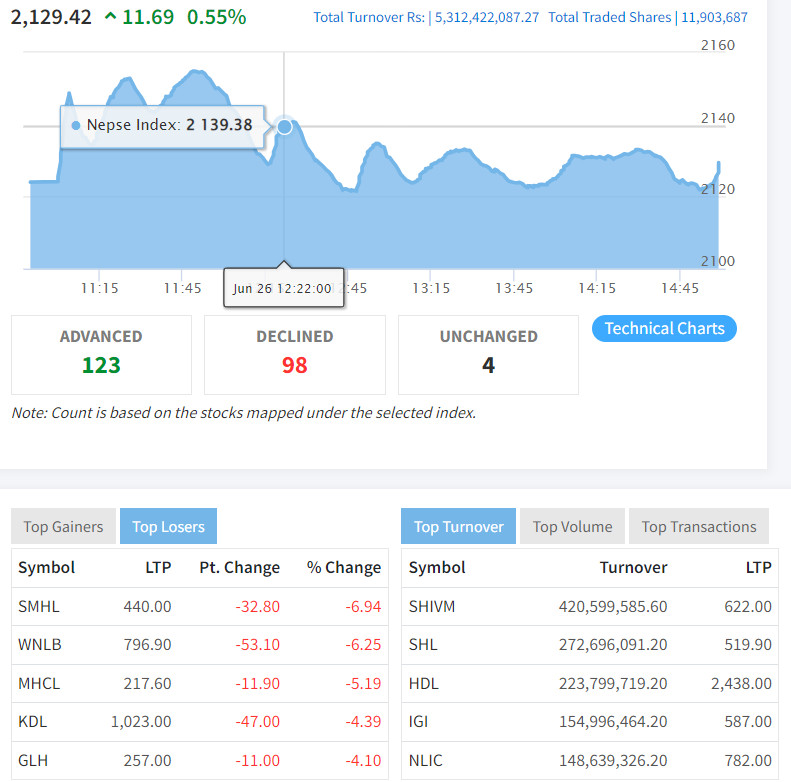Click the ADVANCED 123 count box
This screenshot has width=791, height=782.
(x=101, y=355)
